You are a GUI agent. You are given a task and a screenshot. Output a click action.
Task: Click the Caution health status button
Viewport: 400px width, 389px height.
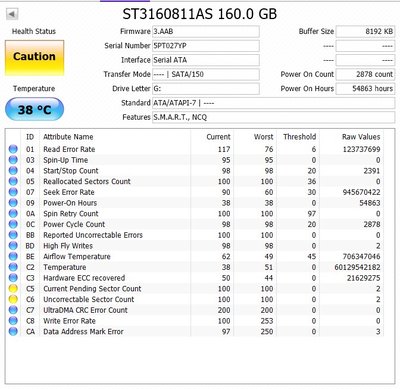(34, 58)
